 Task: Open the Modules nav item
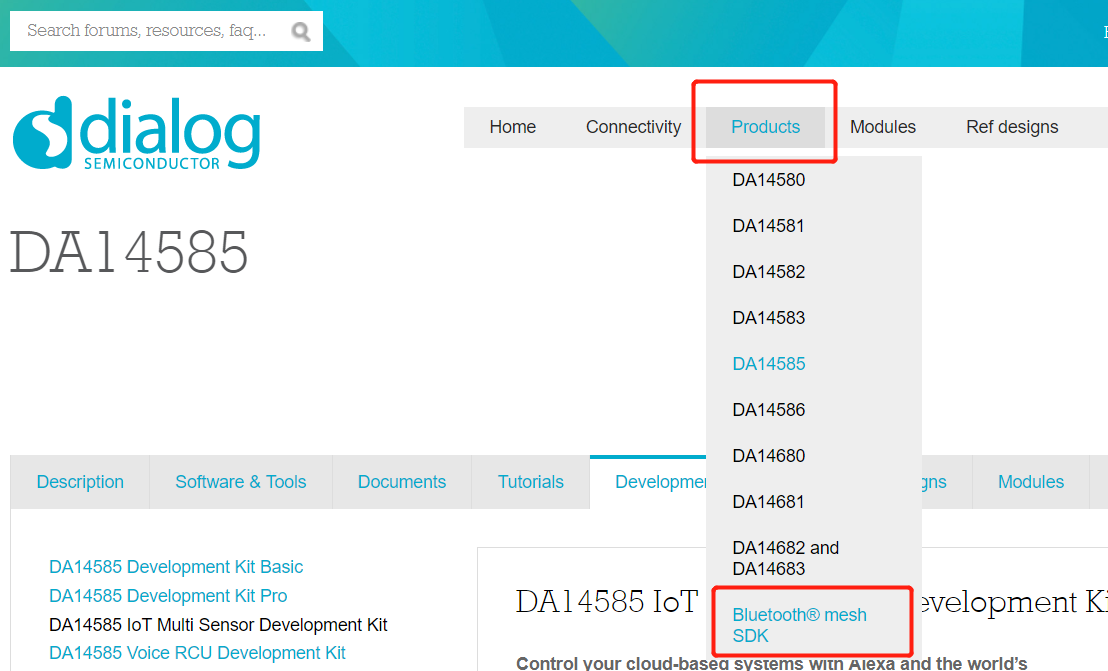[883, 127]
